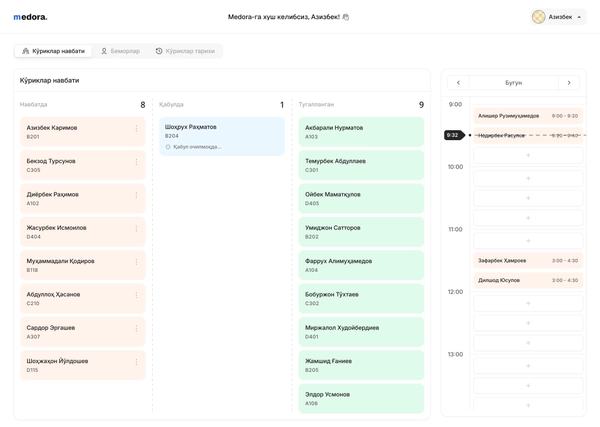The height and width of the screenshot is (427, 600).
Task: Open Шохрух Рахматов in-reception card
Action: coord(222,136)
